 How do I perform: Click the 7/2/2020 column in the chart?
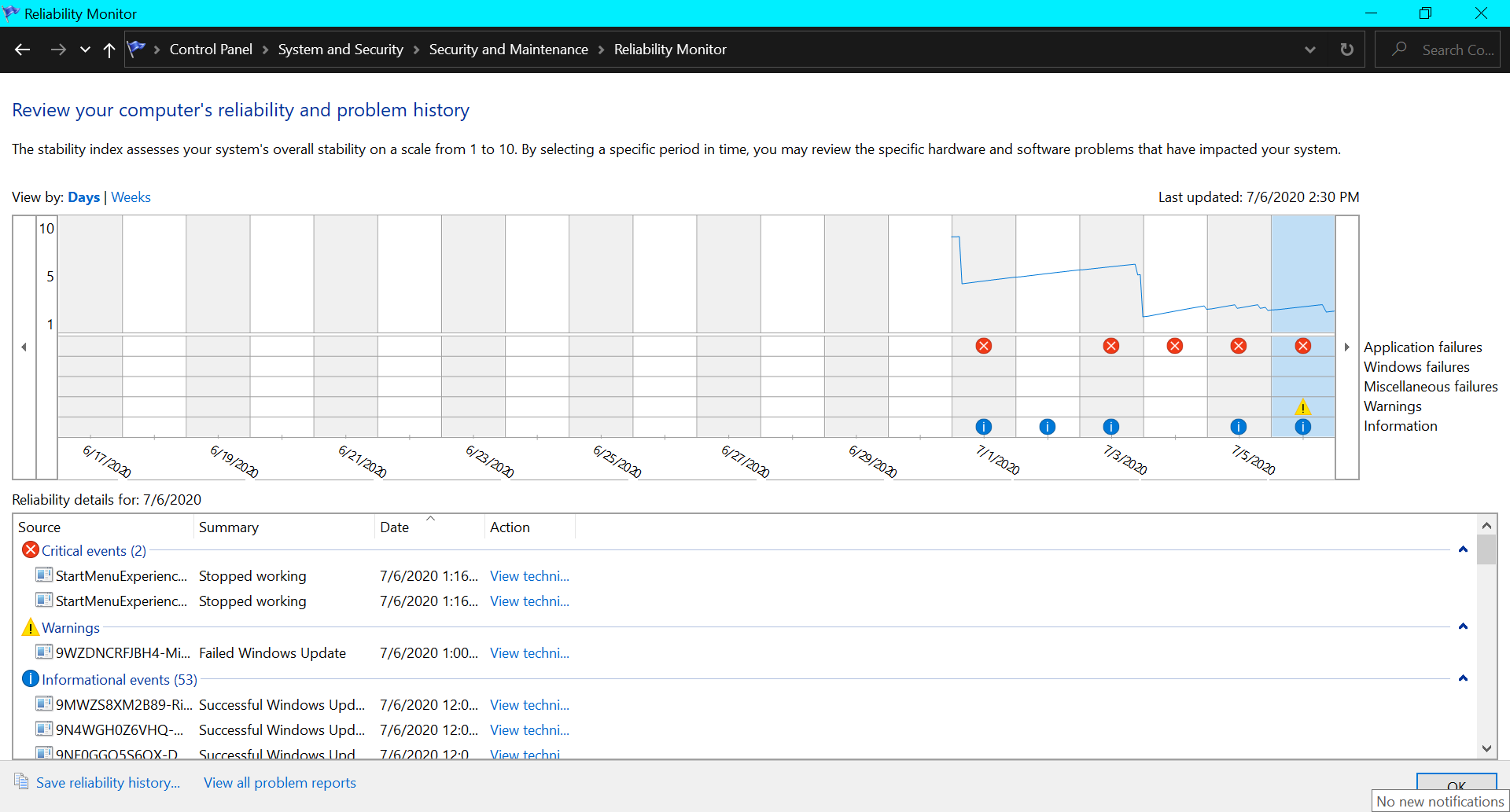(x=1048, y=325)
